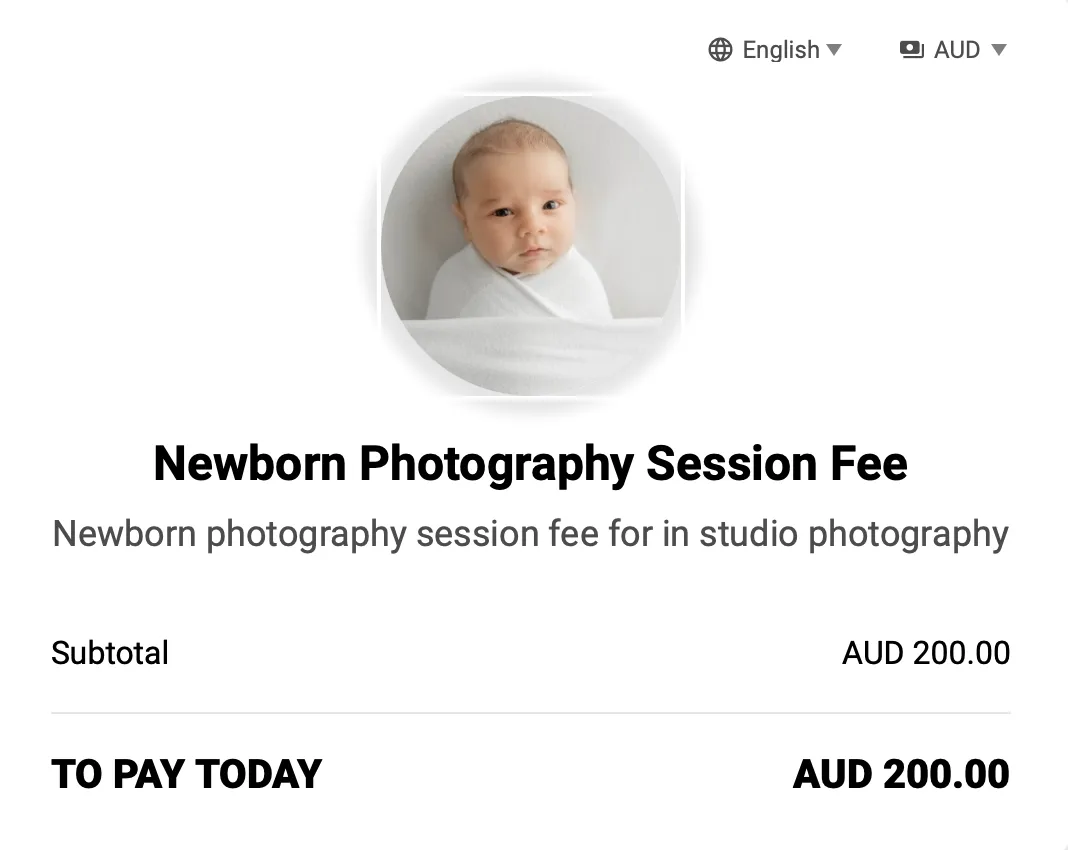Expand the arrow beside AUD
Screen dimensions: 1068x850
tap(998, 50)
